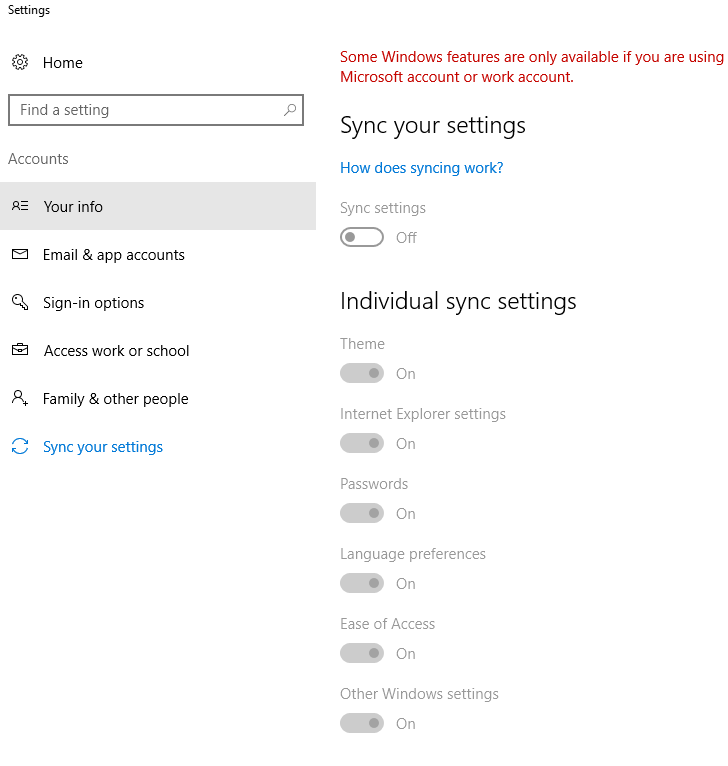Toggle Language preferences switch
Image resolution: width=728 pixels, height=766 pixels.
pyautogui.click(x=362, y=583)
